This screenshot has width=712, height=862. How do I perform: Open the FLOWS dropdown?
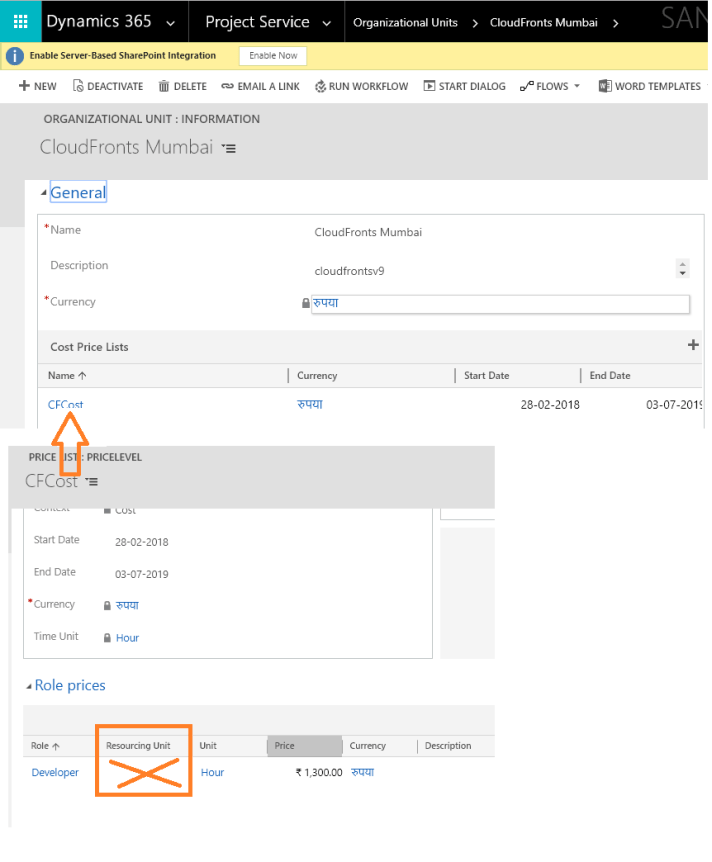click(550, 87)
